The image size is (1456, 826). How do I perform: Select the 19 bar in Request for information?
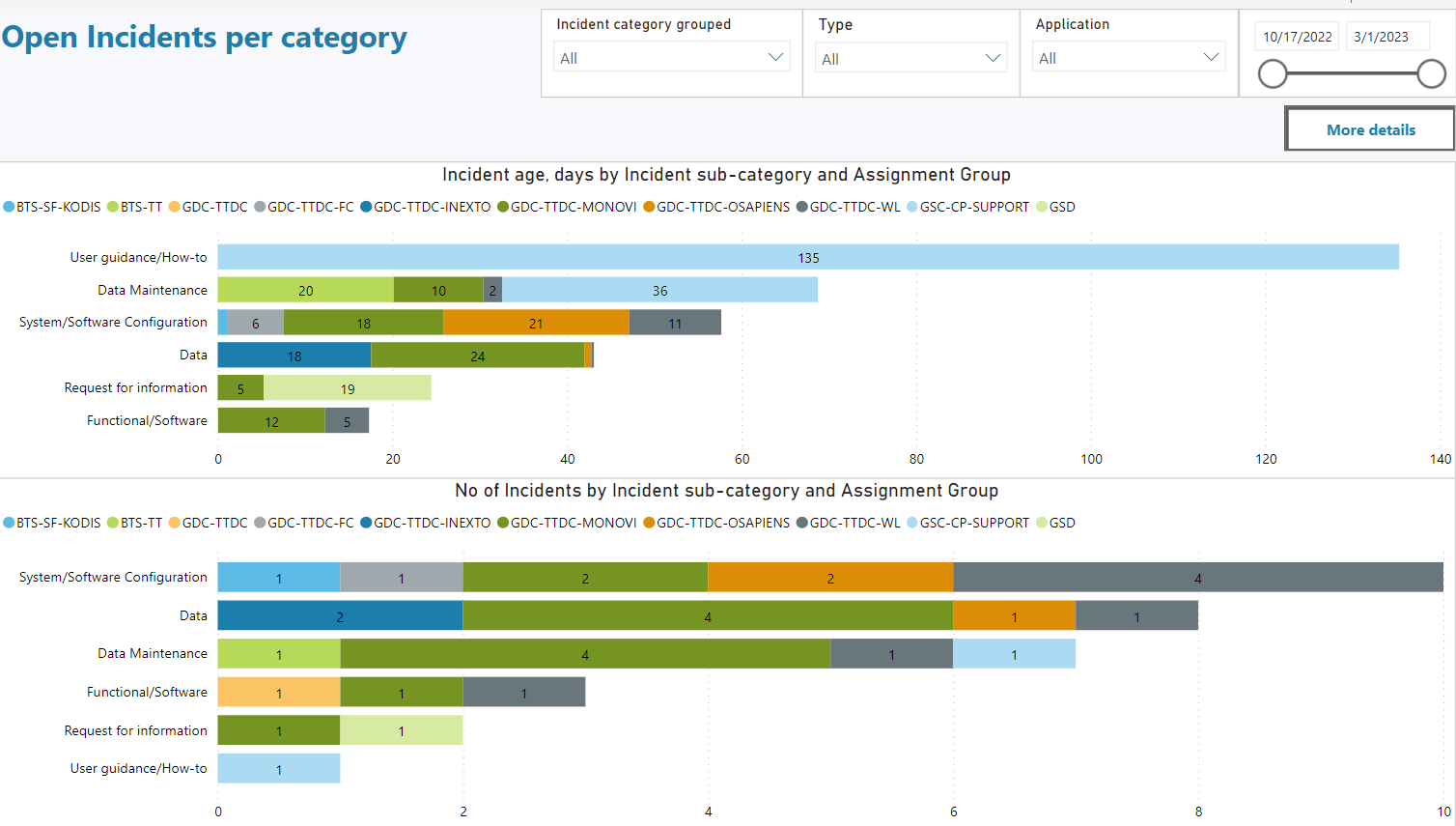(348, 388)
